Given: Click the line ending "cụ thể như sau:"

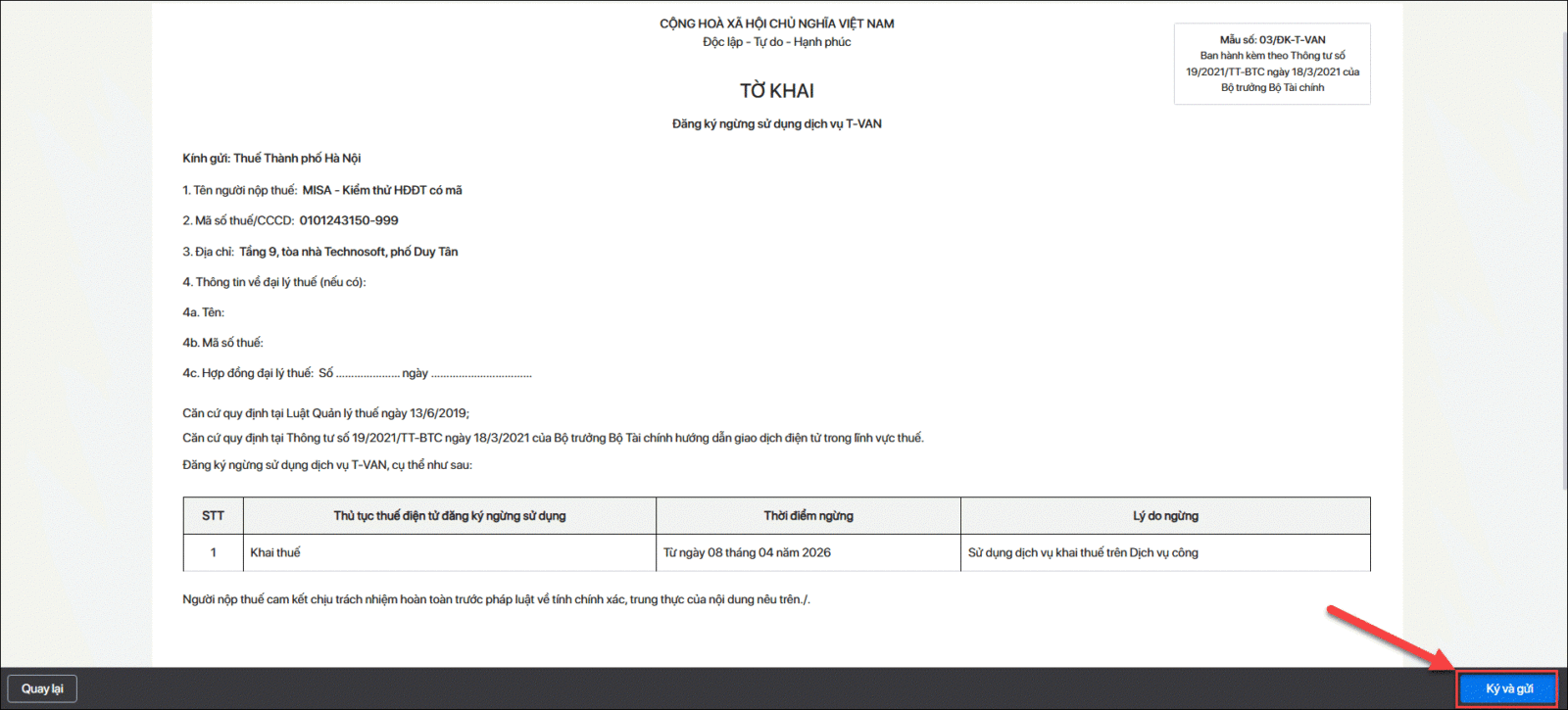Looking at the screenshot, I should point(327,465).
